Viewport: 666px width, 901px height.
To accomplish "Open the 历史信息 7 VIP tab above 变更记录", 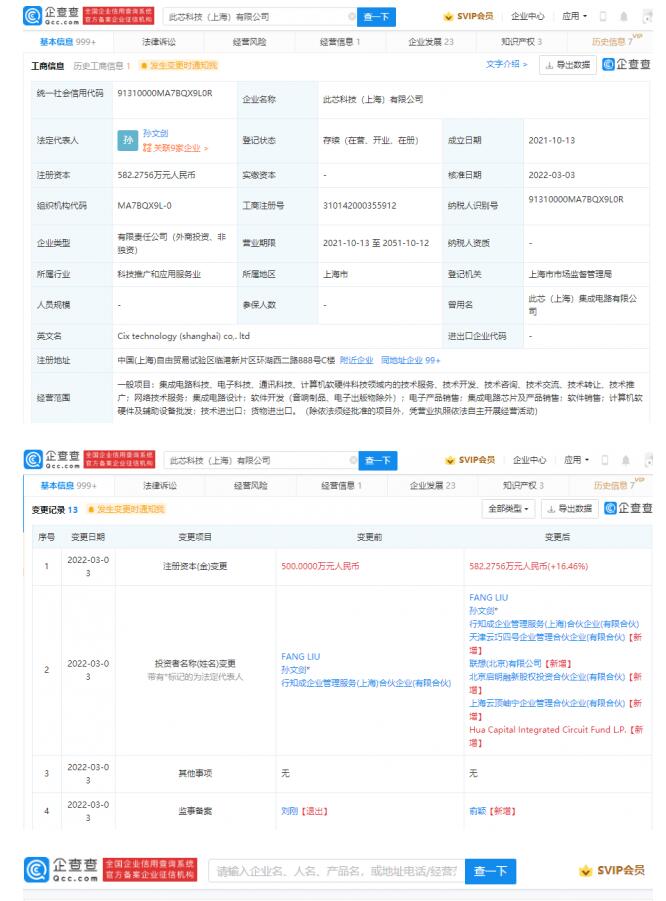I will 618,484.
